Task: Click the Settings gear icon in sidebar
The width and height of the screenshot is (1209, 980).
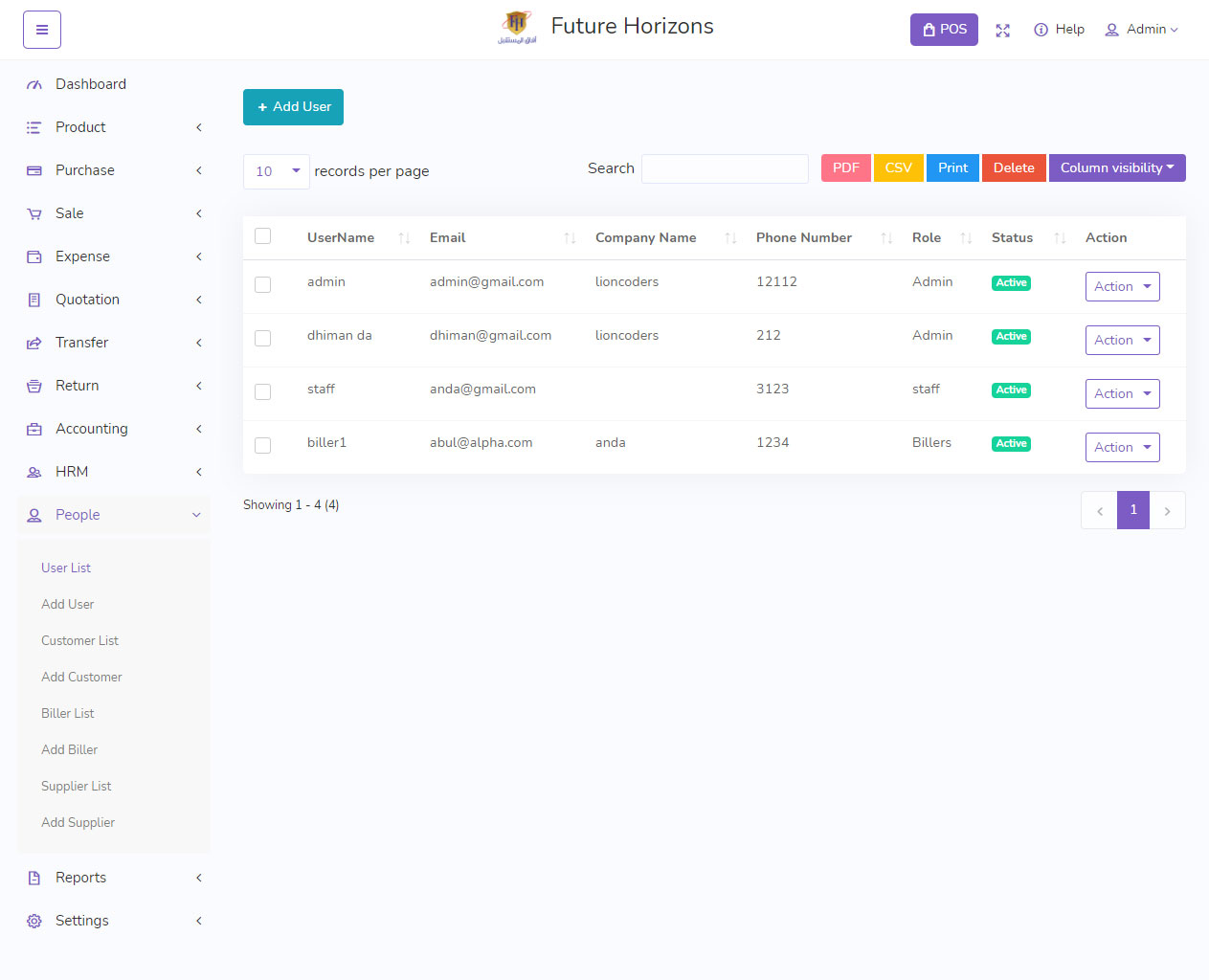Action: 34,921
